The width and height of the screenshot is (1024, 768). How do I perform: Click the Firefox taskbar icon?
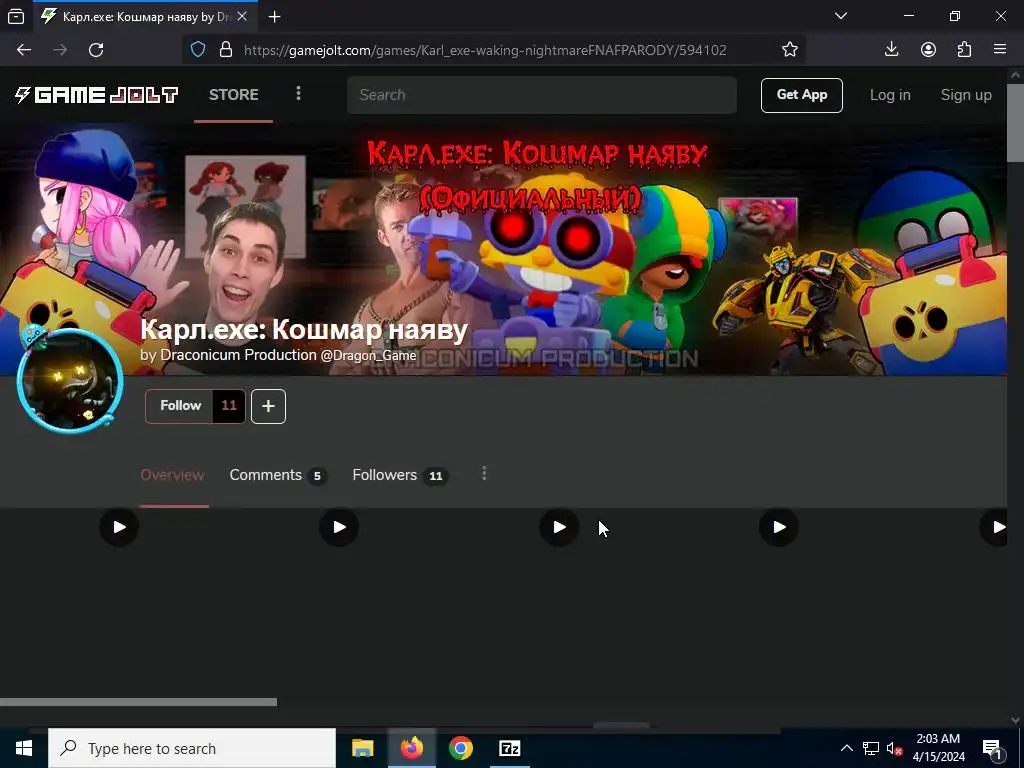[x=411, y=748]
